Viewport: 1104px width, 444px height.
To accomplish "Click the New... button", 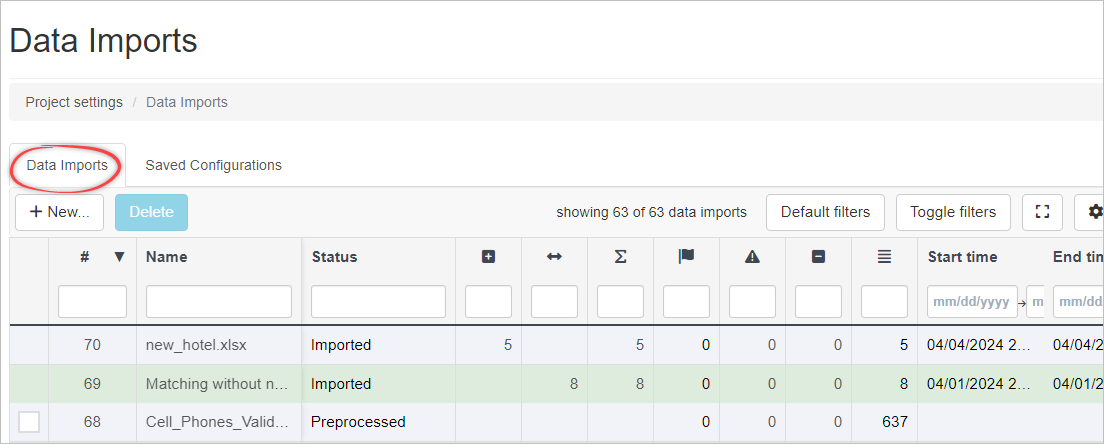I will tap(59, 212).
